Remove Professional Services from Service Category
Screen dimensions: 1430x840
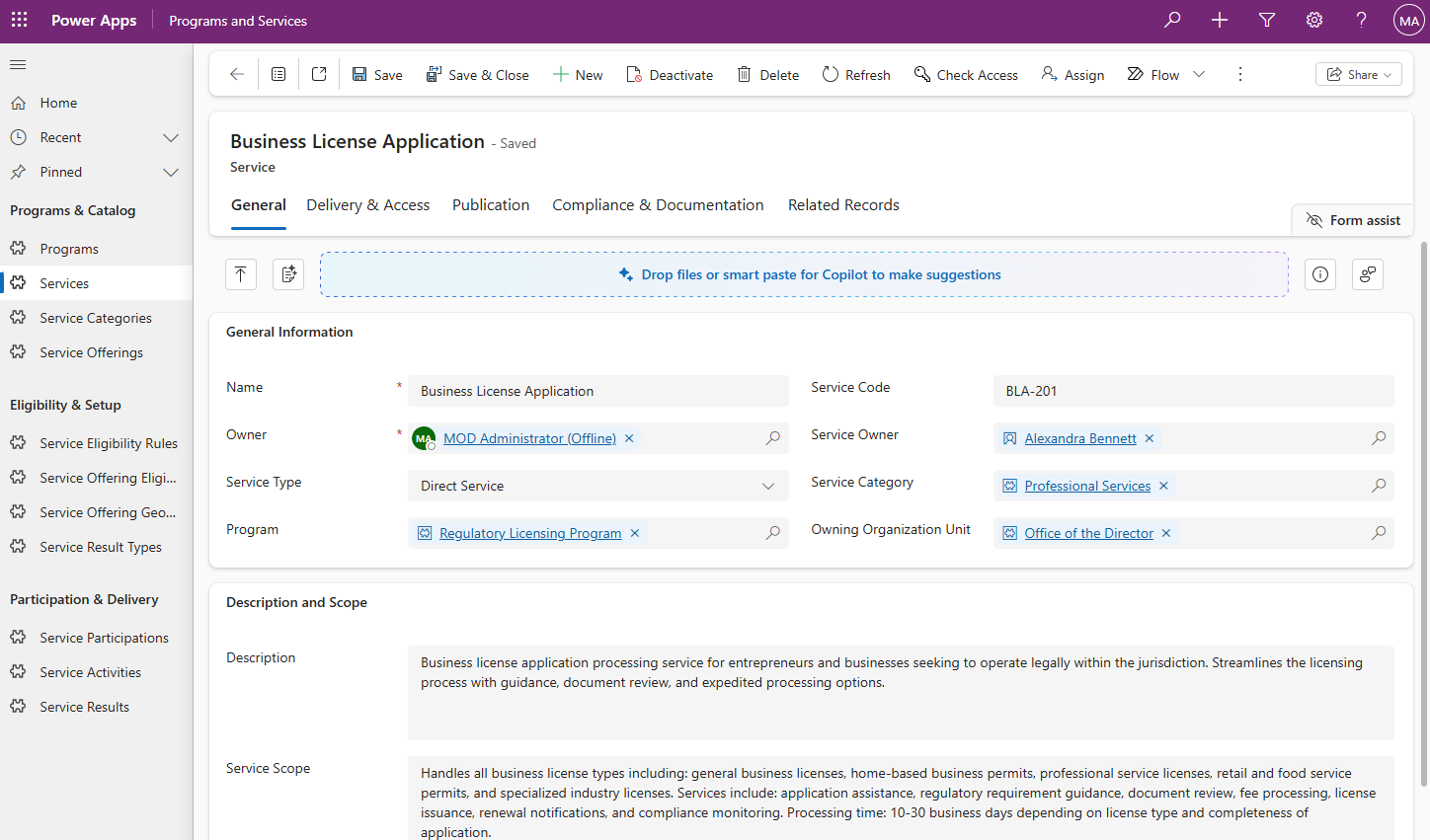click(1163, 486)
